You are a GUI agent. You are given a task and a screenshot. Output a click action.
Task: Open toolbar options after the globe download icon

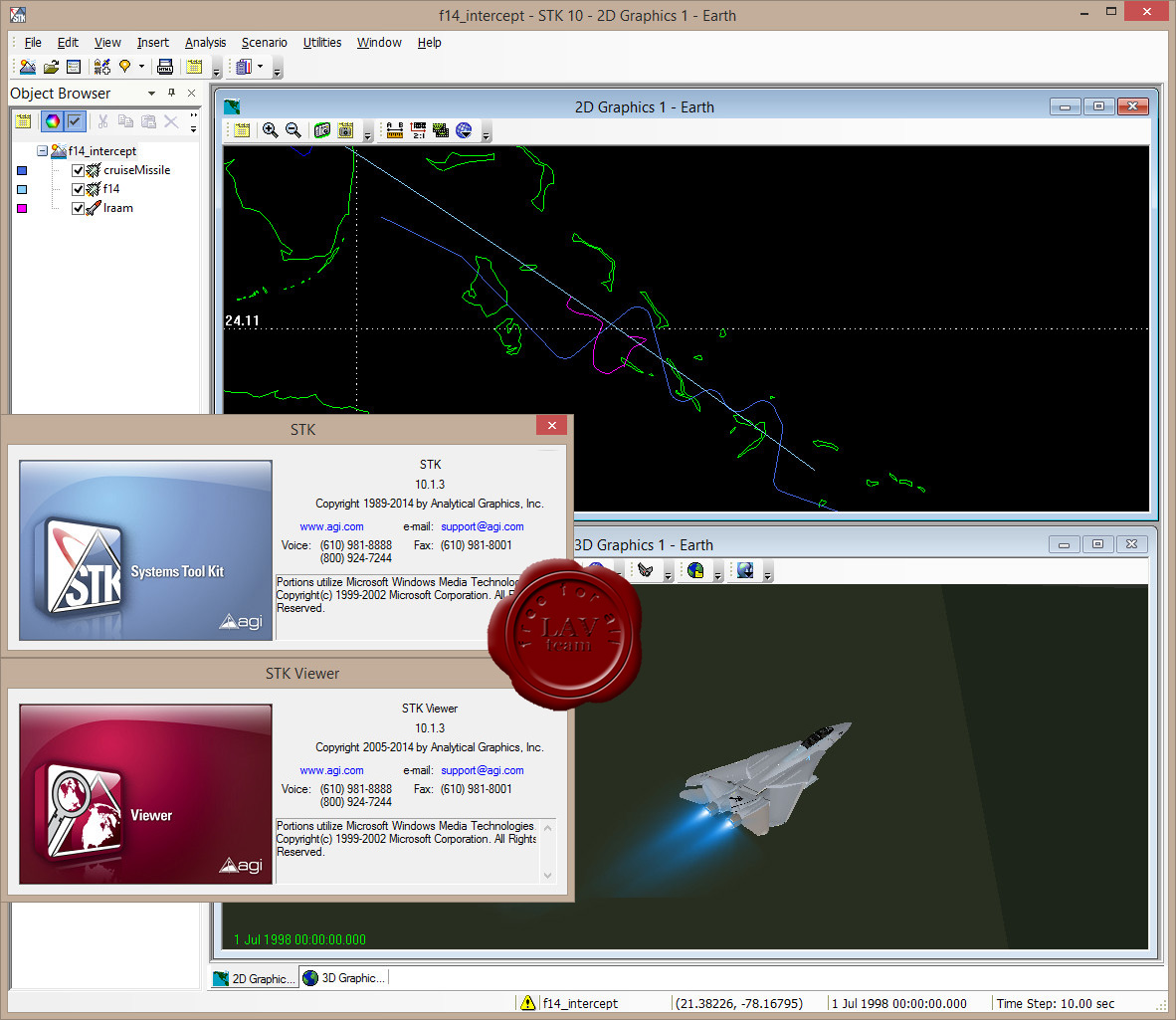[767, 574]
